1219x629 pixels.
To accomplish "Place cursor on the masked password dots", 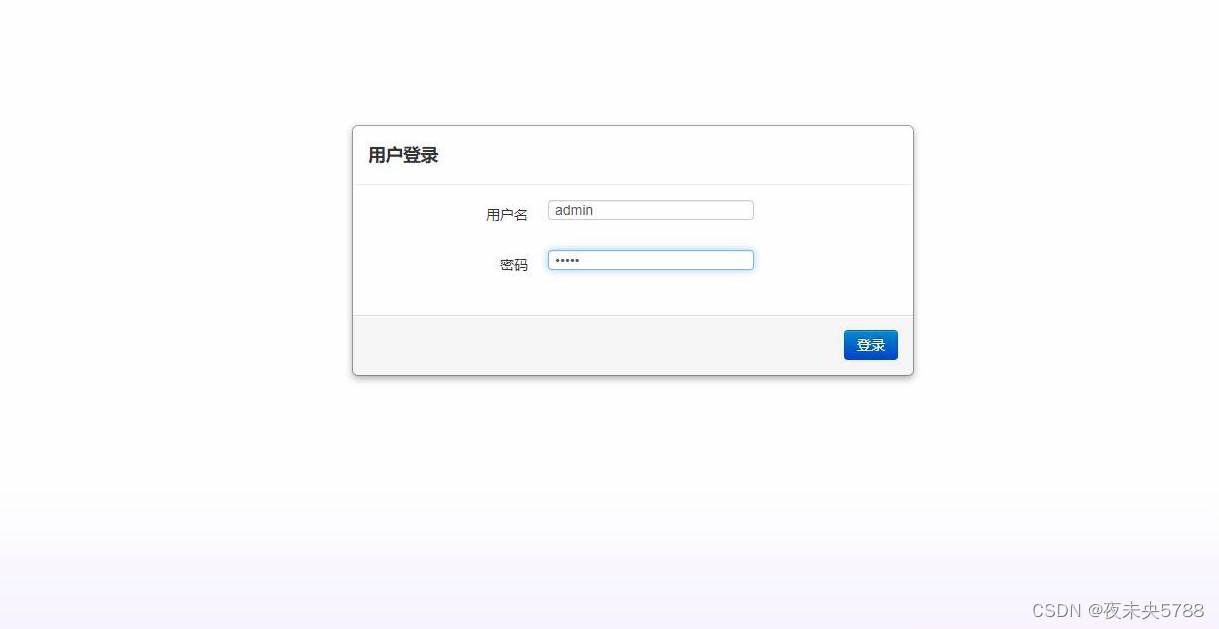I will pos(567,260).
